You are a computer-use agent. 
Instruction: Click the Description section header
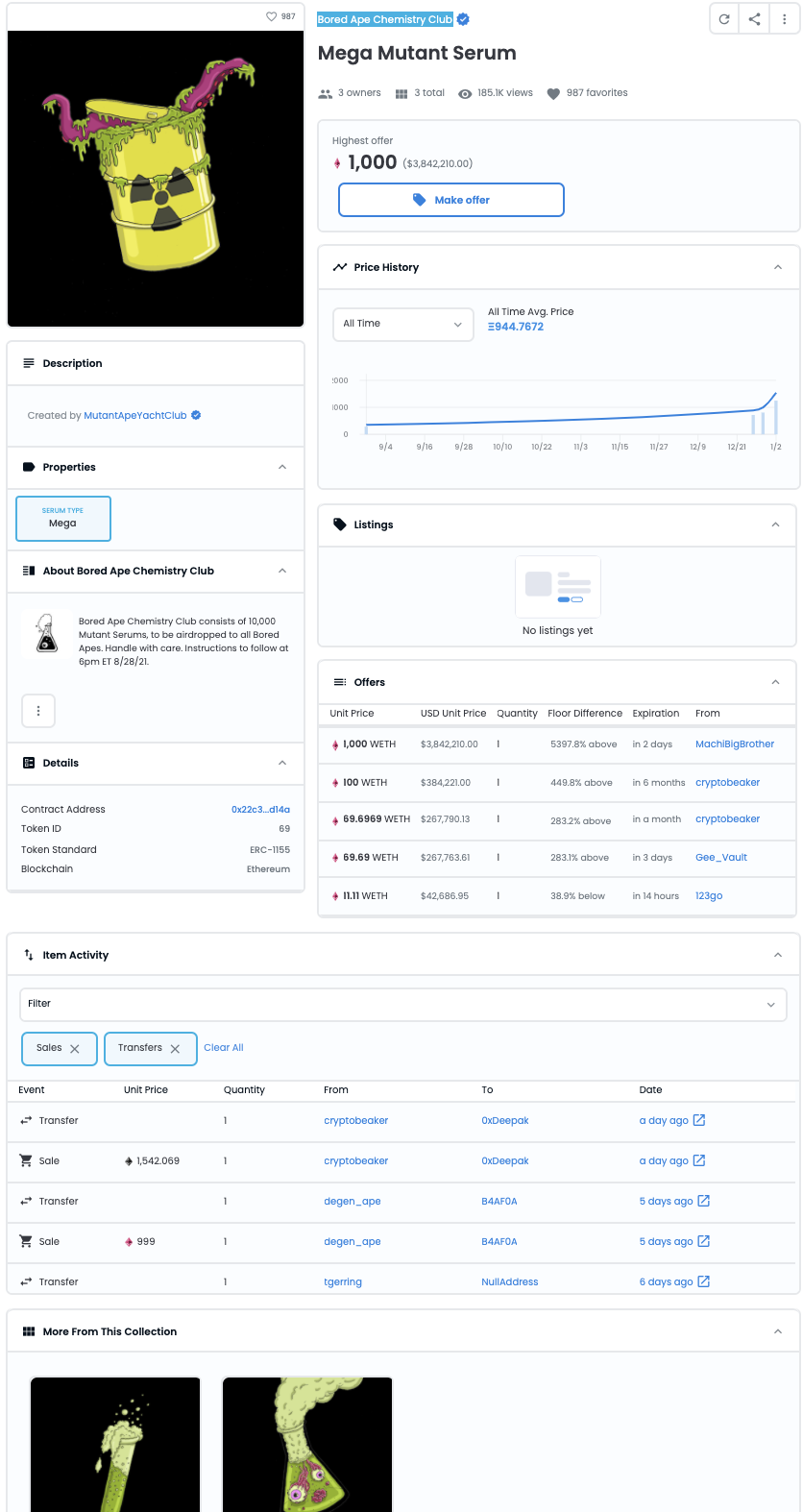pos(156,363)
